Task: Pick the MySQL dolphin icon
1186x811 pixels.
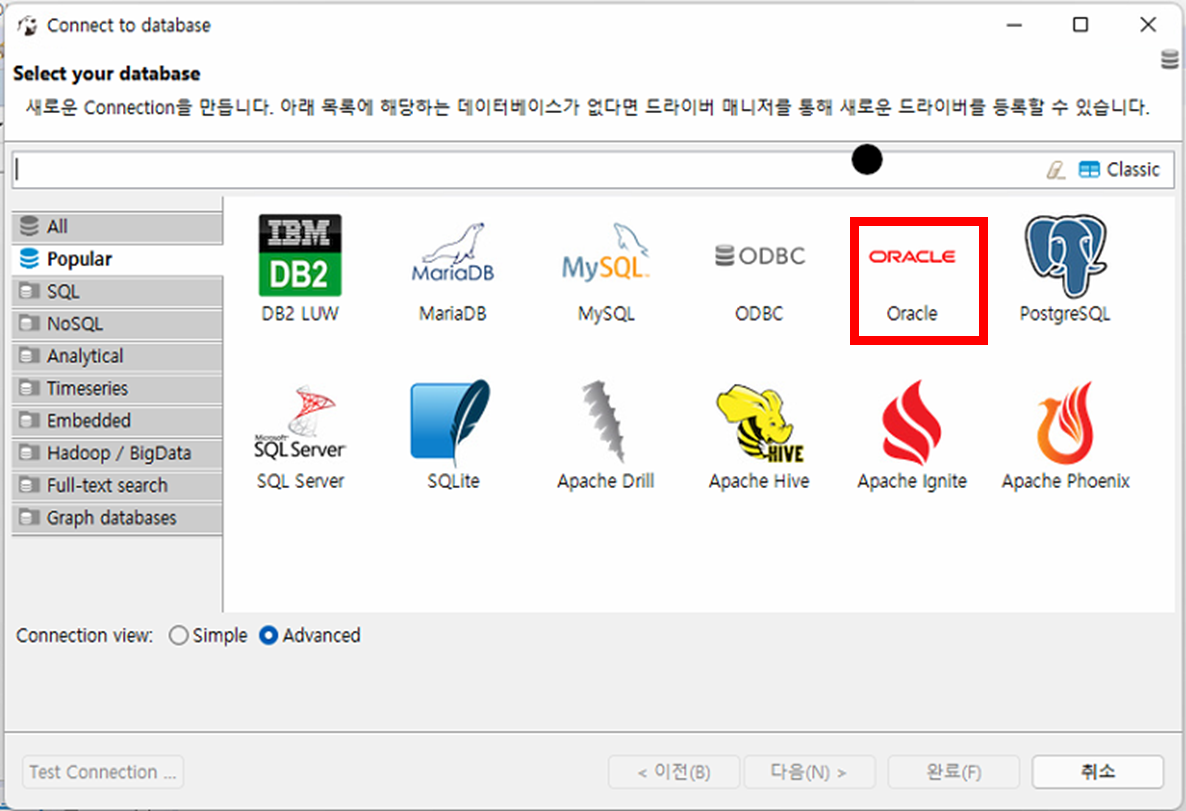Action: coord(606,253)
